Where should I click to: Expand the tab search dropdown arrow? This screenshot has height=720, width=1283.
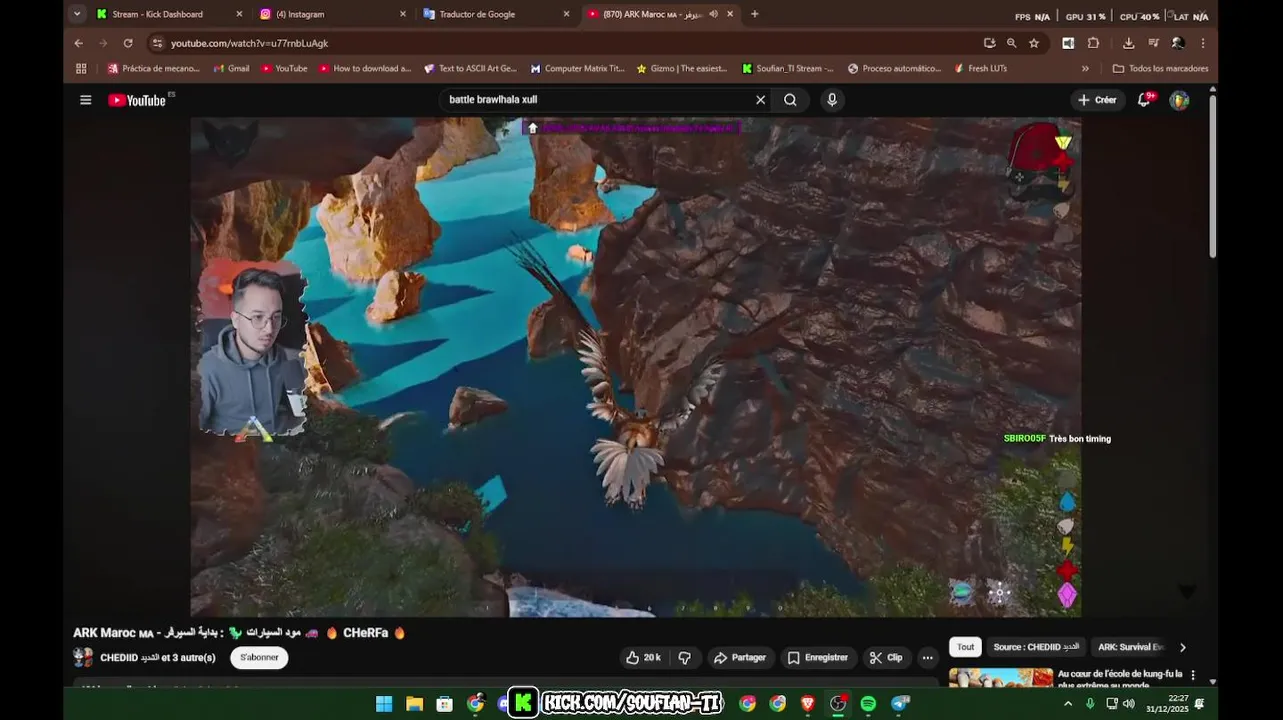(77, 14)
